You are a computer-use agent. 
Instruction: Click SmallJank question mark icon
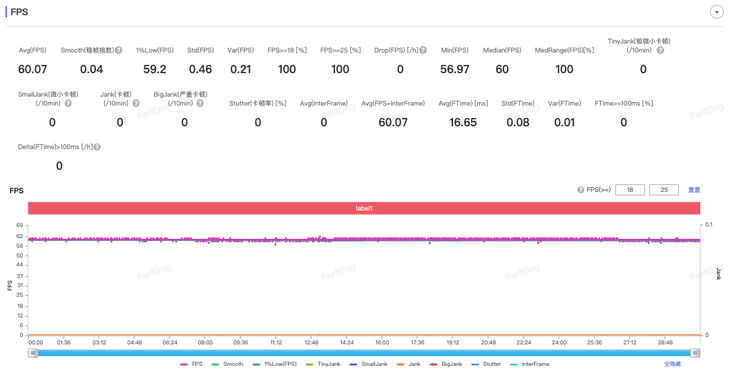tap(68, 103)
